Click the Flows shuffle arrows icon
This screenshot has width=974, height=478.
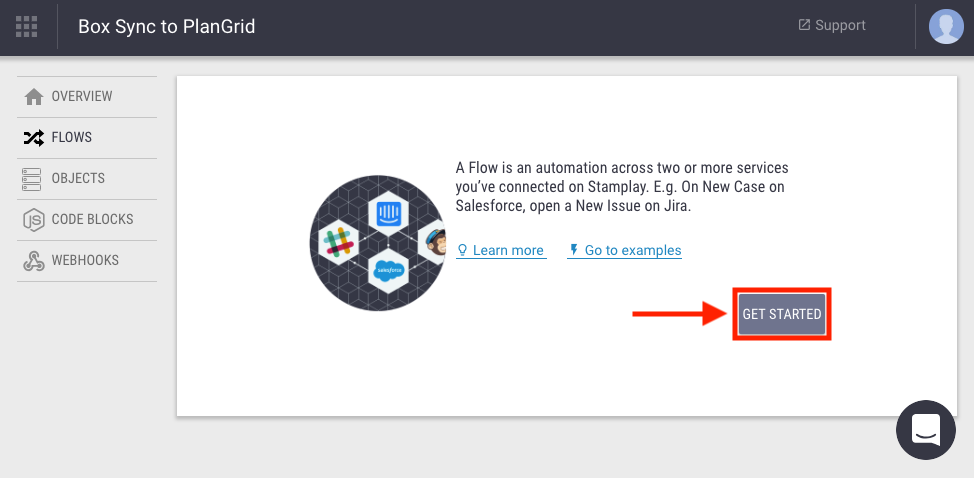click(34, 138)
